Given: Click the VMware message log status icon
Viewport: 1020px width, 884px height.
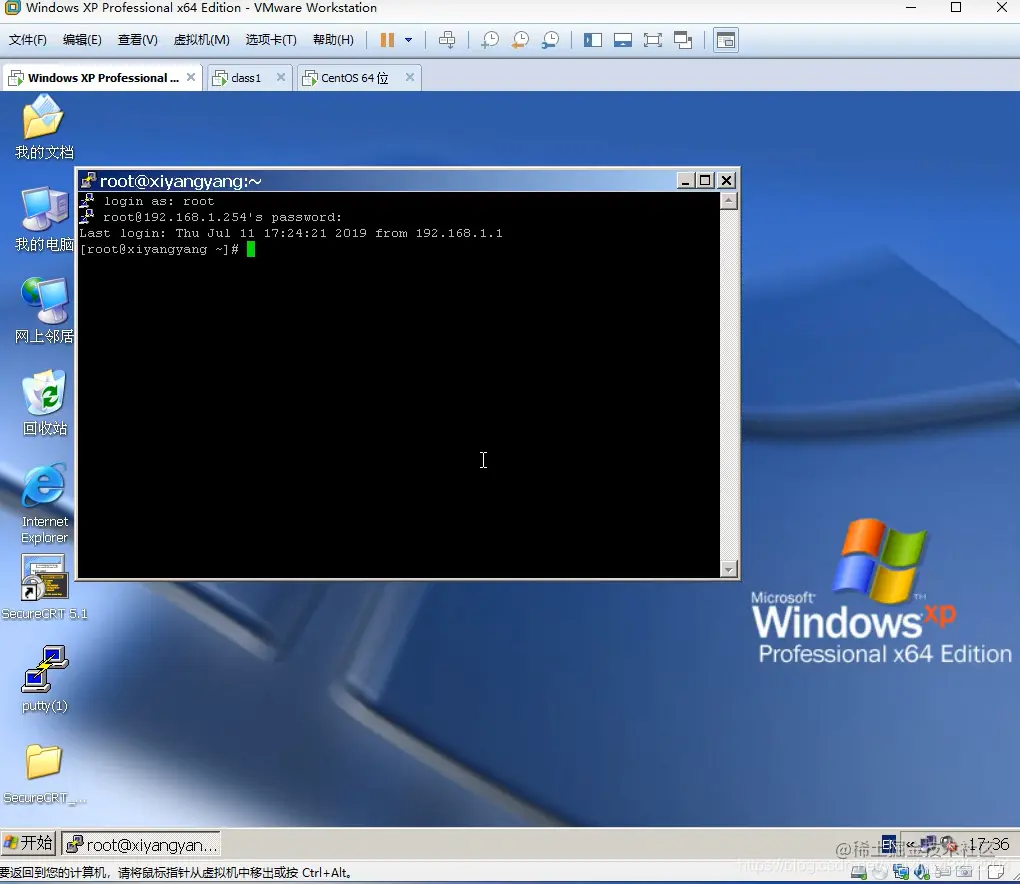Looking at the screenshot, I should [x=995, y=871].
